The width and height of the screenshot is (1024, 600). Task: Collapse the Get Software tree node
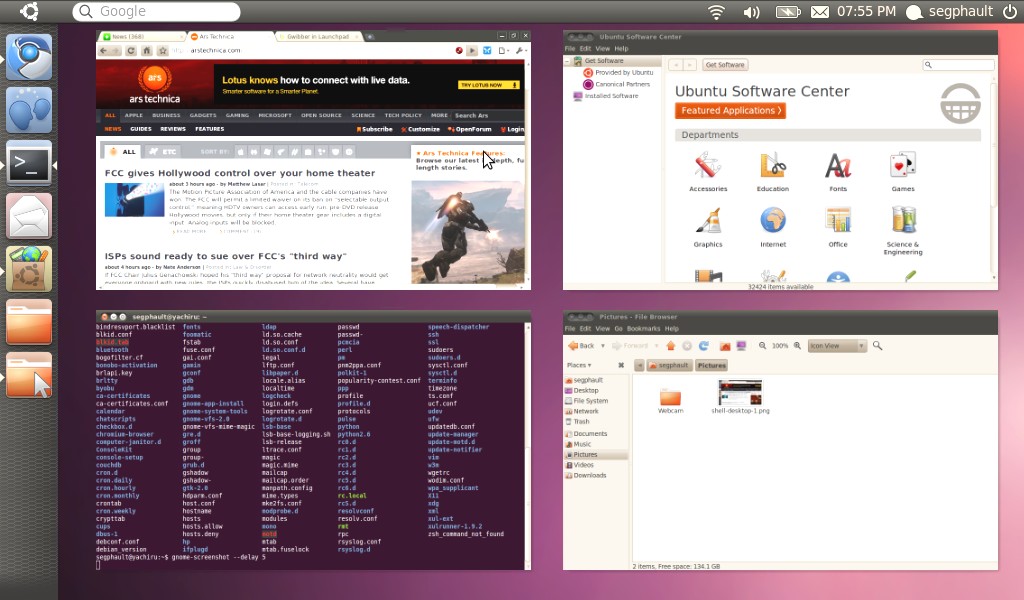567,61
